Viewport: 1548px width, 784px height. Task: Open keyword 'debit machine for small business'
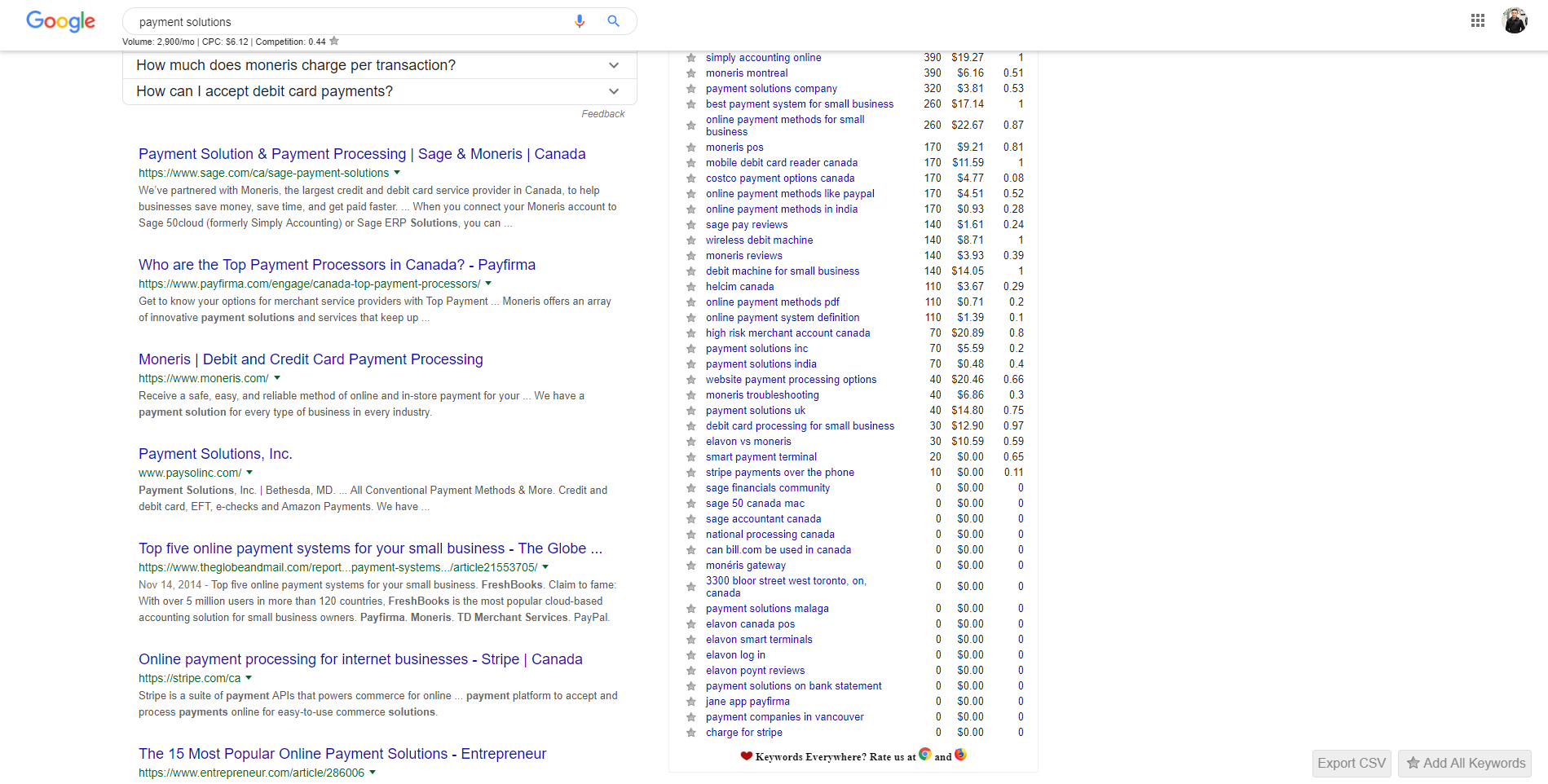(783, 271)
